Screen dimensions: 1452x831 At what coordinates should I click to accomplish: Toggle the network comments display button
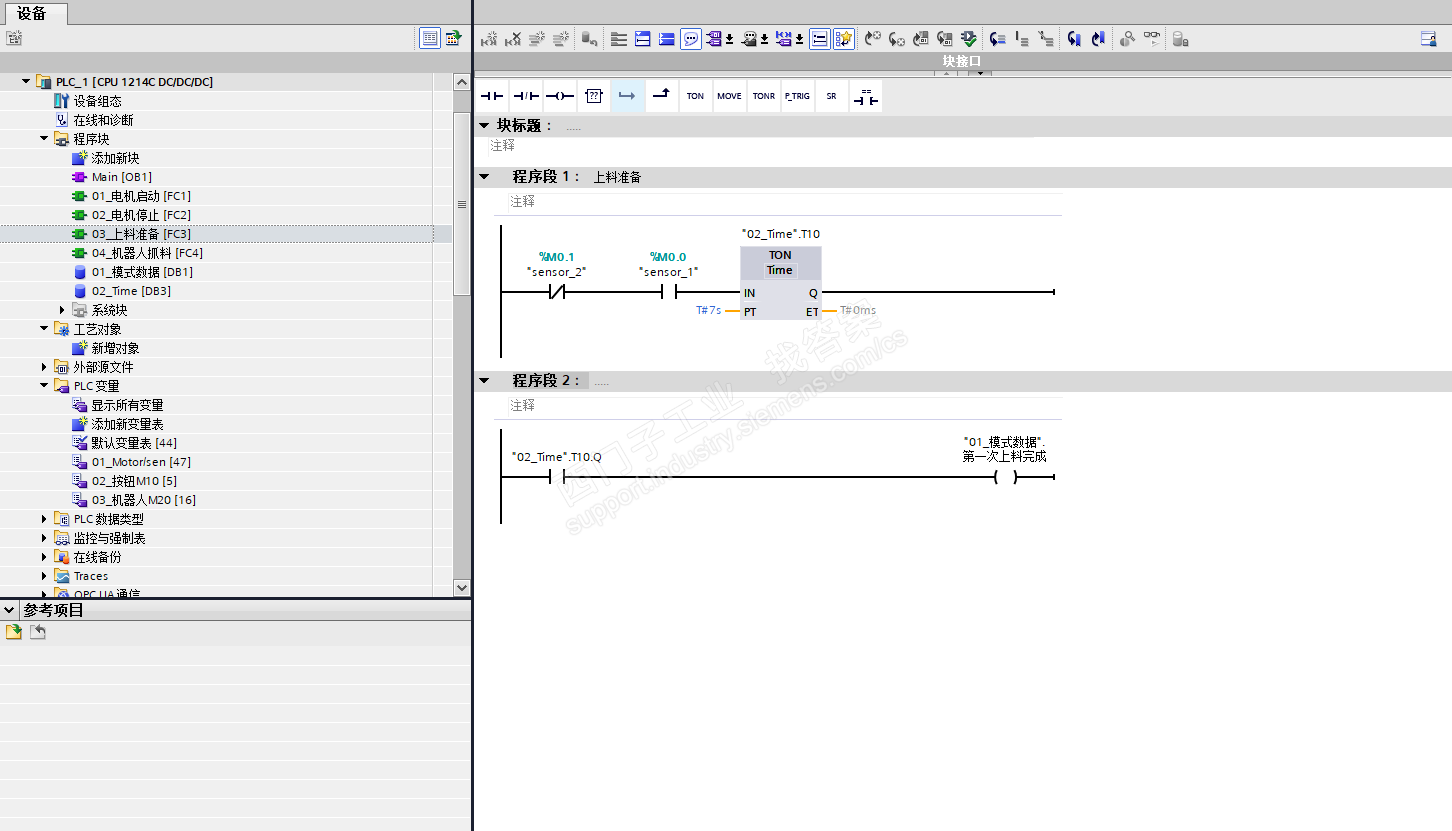819,39
